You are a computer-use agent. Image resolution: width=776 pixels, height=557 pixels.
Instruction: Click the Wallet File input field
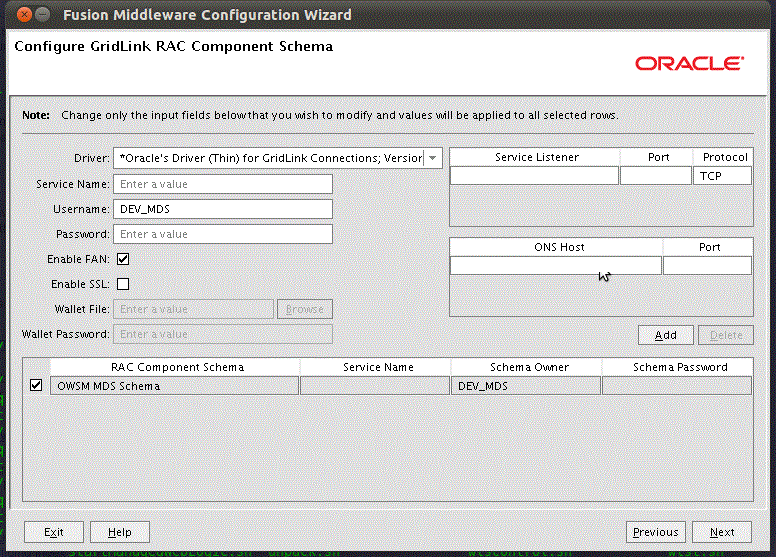(x=194, y=309)
